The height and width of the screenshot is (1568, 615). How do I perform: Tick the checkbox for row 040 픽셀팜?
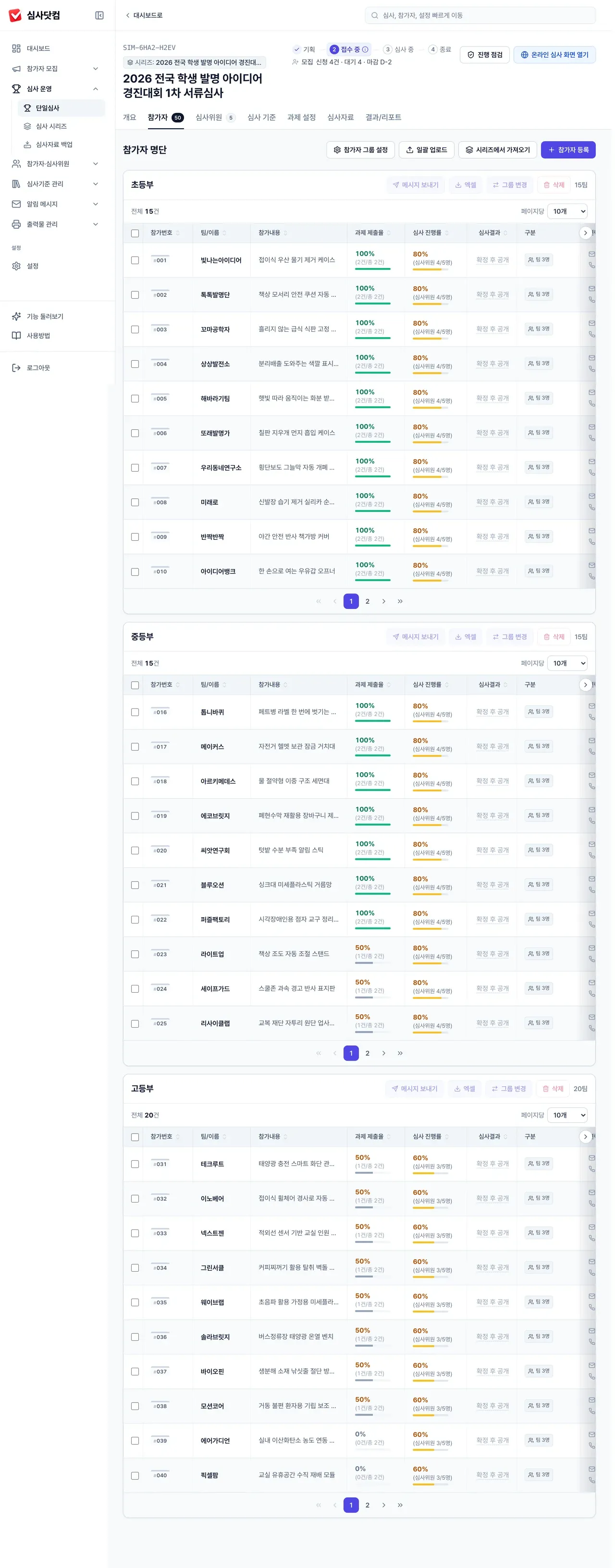pos(135,1475)
